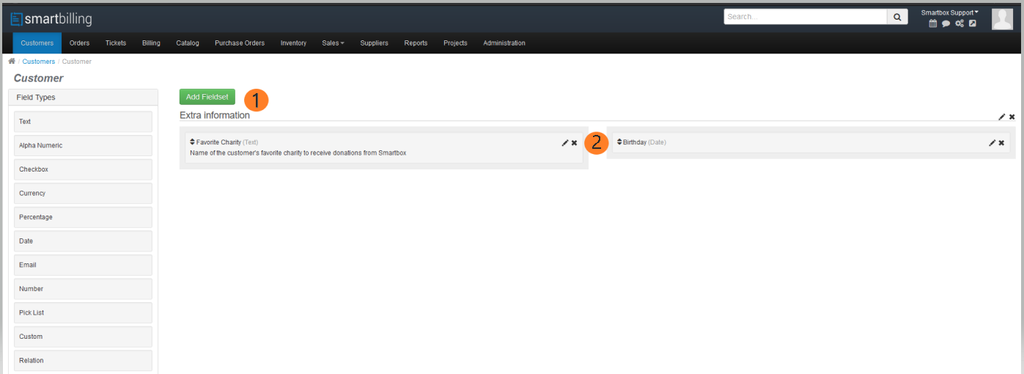Image resolution: width=1024 pixels, height=374 pixels.
Task: Click the home icon in the breadcrumb
Action: [12, 61]
